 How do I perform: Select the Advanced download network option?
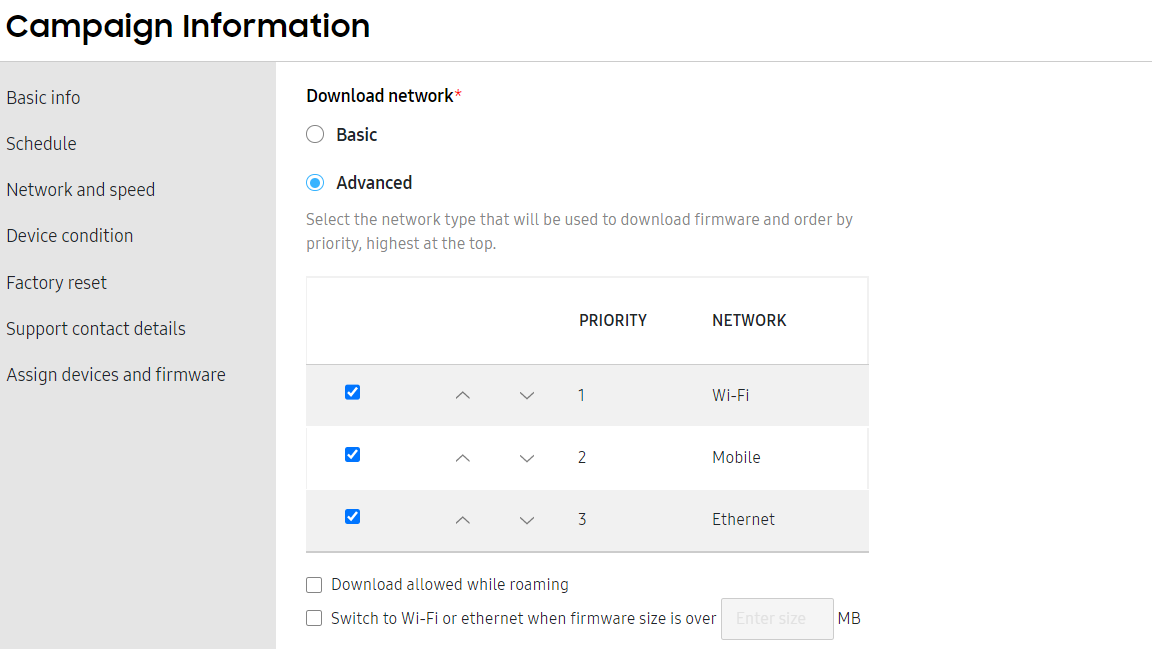315,183
